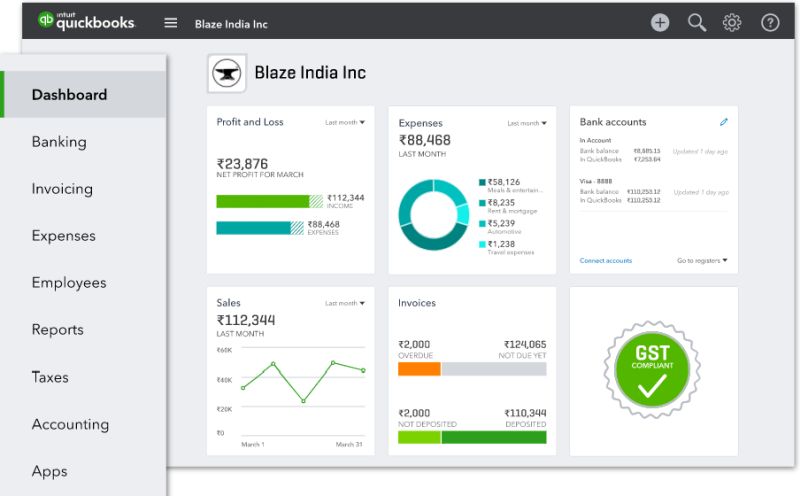The height and width of the screenshot is (496, 800).
Task: Click ₹112,344 income amount
Action: (346, 197)
